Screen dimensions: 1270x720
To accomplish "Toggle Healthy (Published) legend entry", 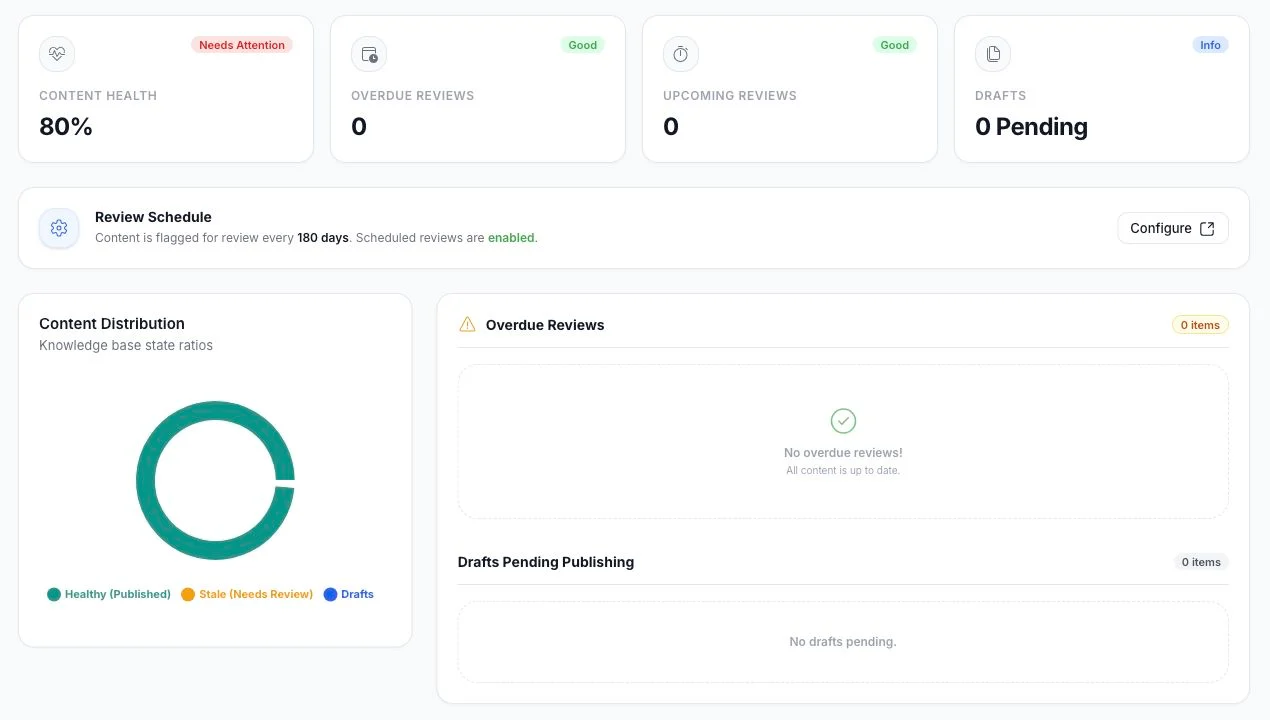I will [109, 594].
